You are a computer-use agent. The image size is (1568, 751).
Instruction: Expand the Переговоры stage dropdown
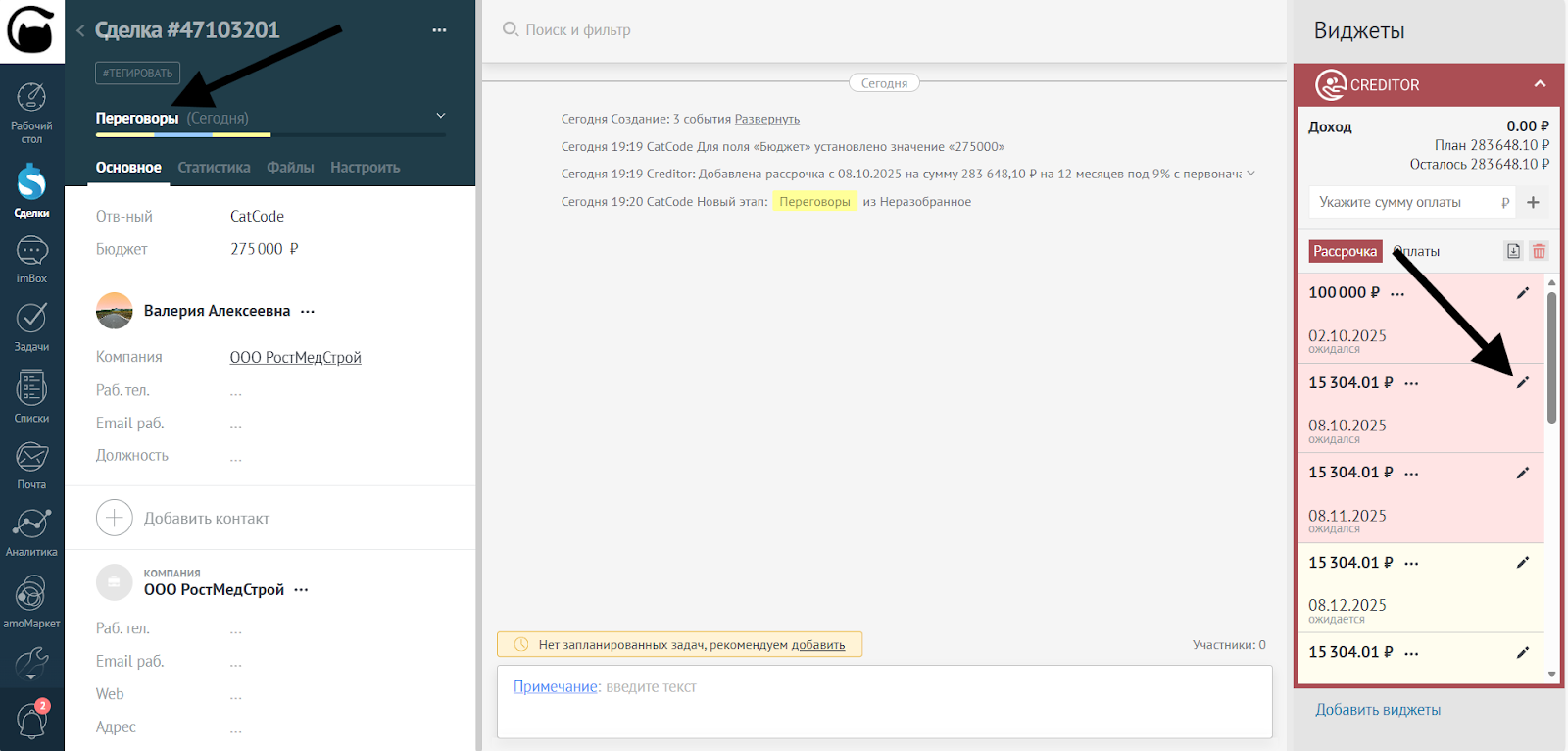[440, 117]
